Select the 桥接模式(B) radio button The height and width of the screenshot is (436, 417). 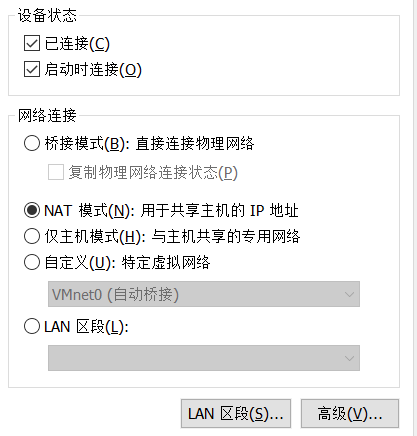click(x=32, y=144)
